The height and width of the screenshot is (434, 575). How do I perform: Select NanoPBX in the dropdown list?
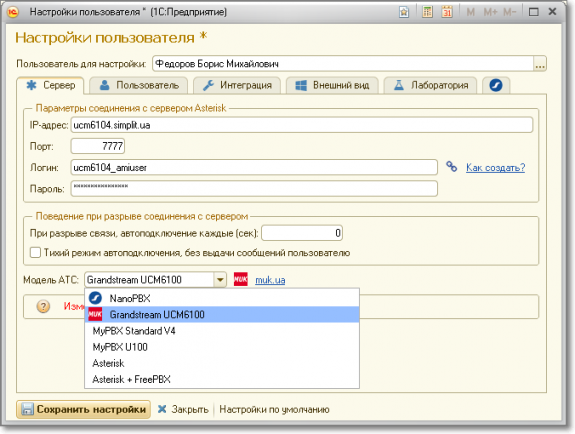(x=222, y=298)
